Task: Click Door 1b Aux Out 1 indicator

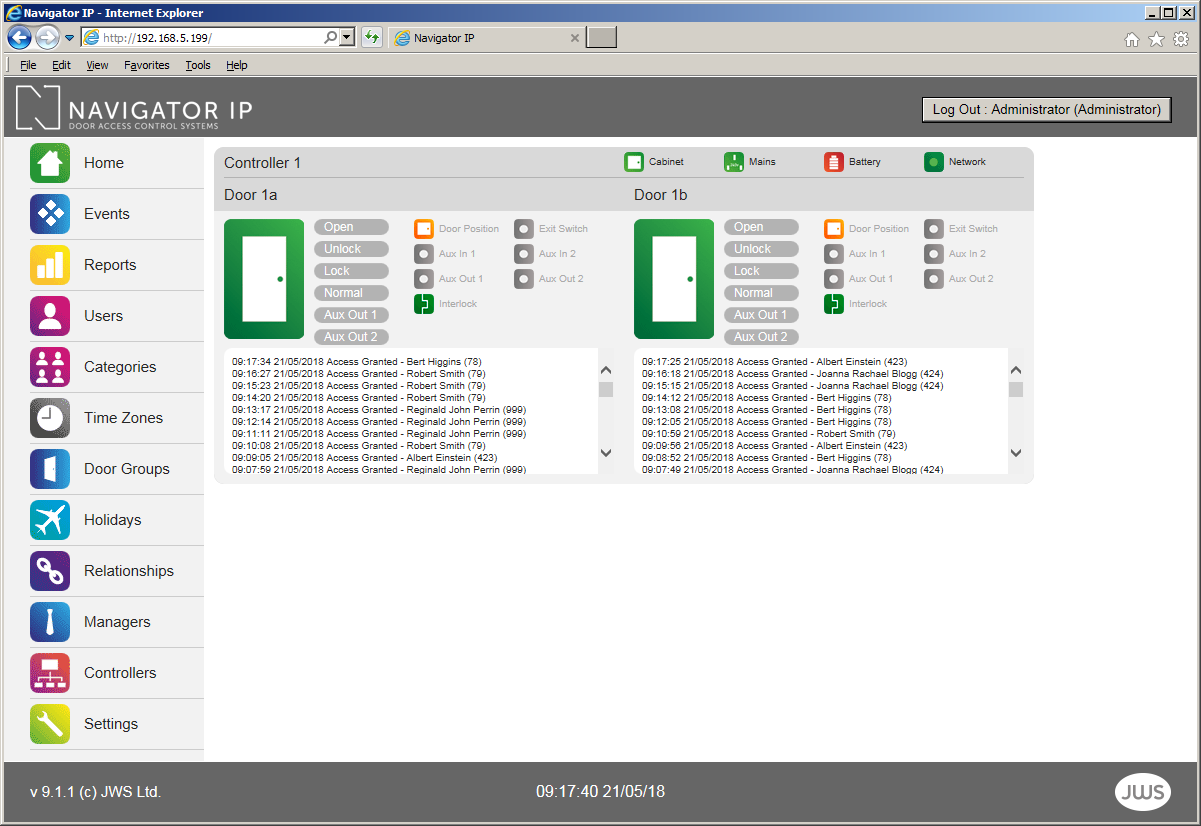Action: (x=834, y=279)
